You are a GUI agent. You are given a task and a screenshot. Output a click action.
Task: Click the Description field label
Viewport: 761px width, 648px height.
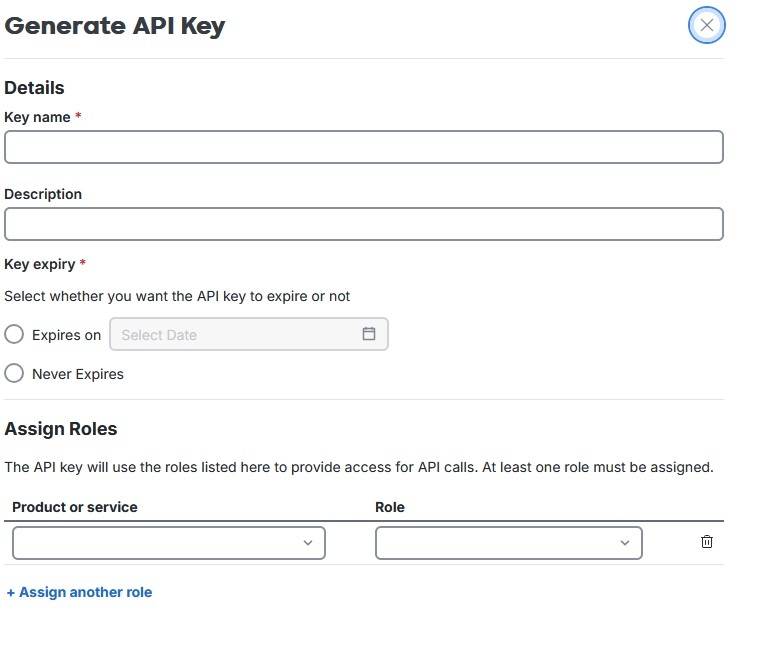[43, 194]
